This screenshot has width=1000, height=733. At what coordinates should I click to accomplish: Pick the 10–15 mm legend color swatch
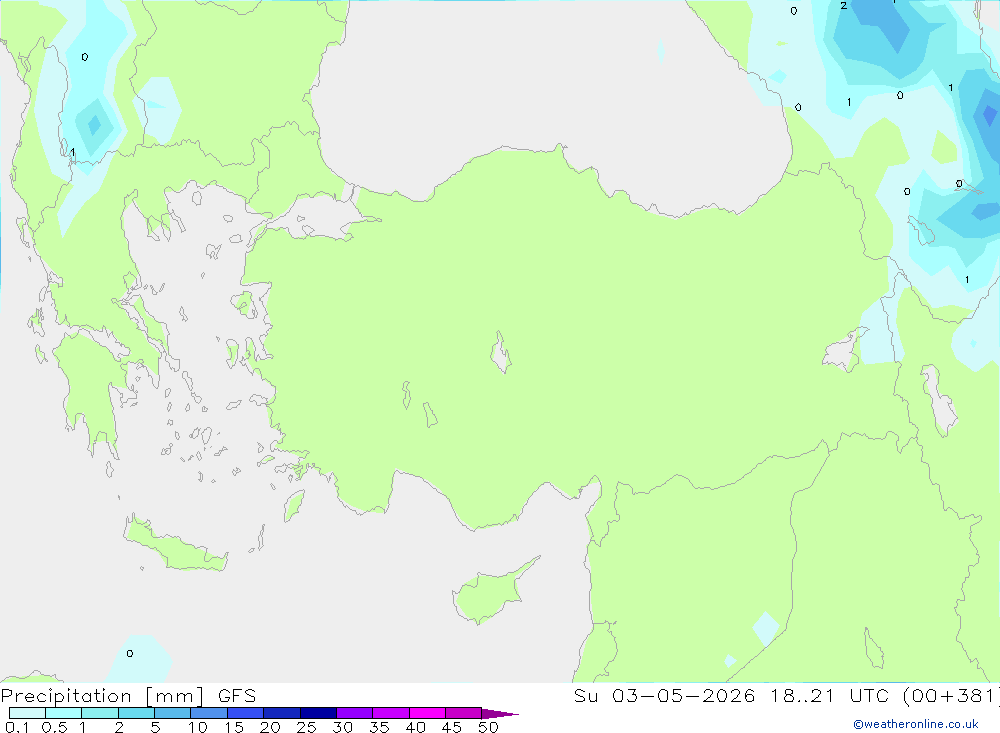(x=209, y=713)
